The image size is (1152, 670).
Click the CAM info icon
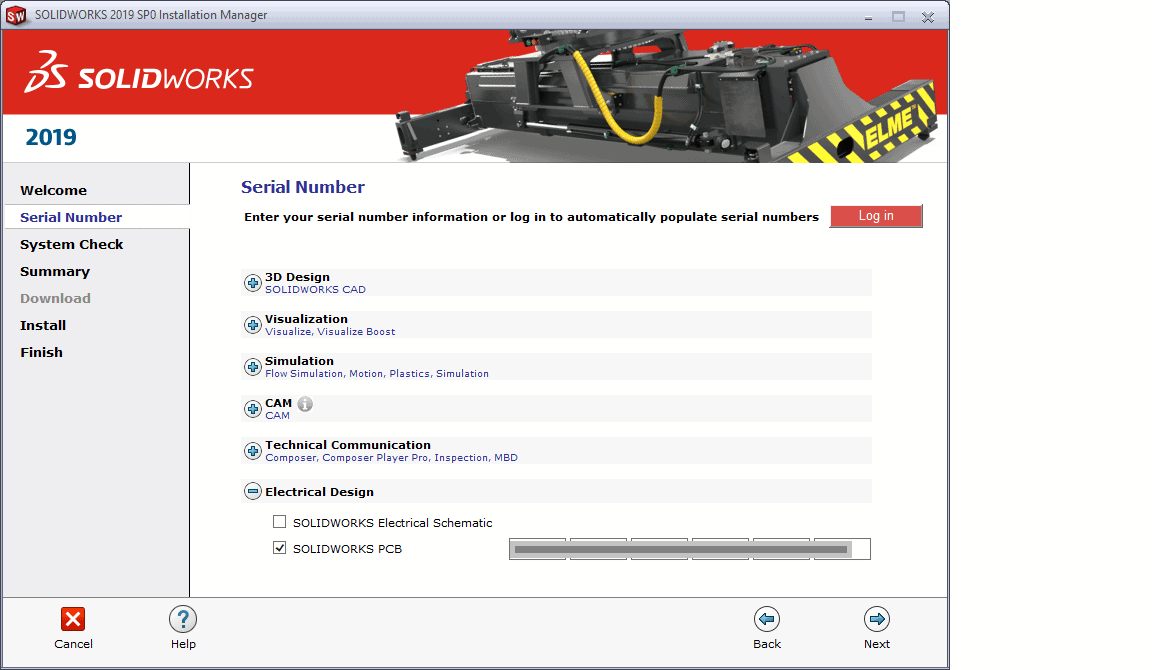[305, 403]
